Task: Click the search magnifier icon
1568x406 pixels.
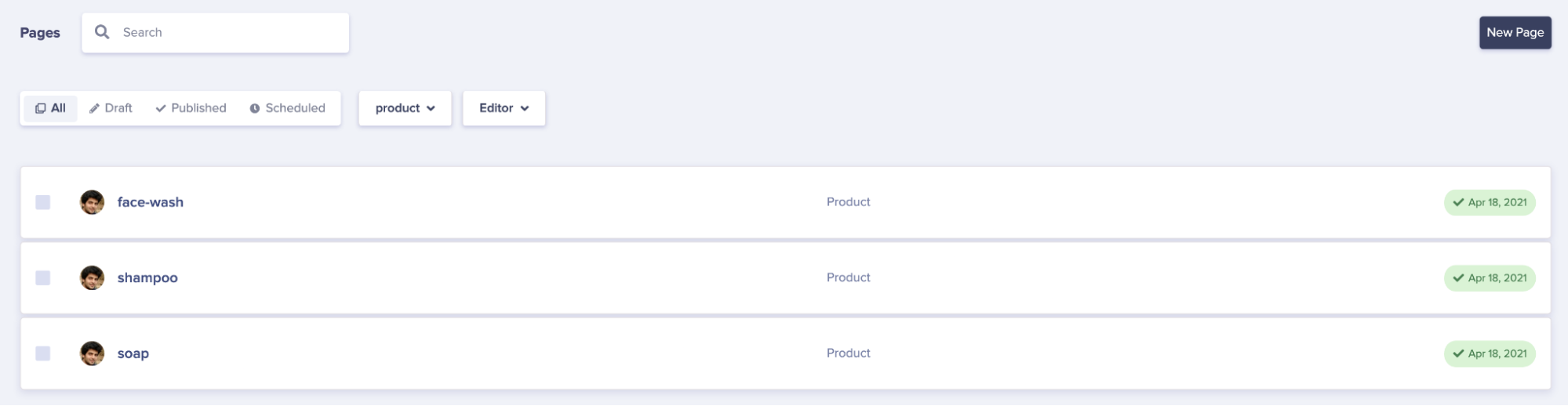Action: [x=102, y=32]
